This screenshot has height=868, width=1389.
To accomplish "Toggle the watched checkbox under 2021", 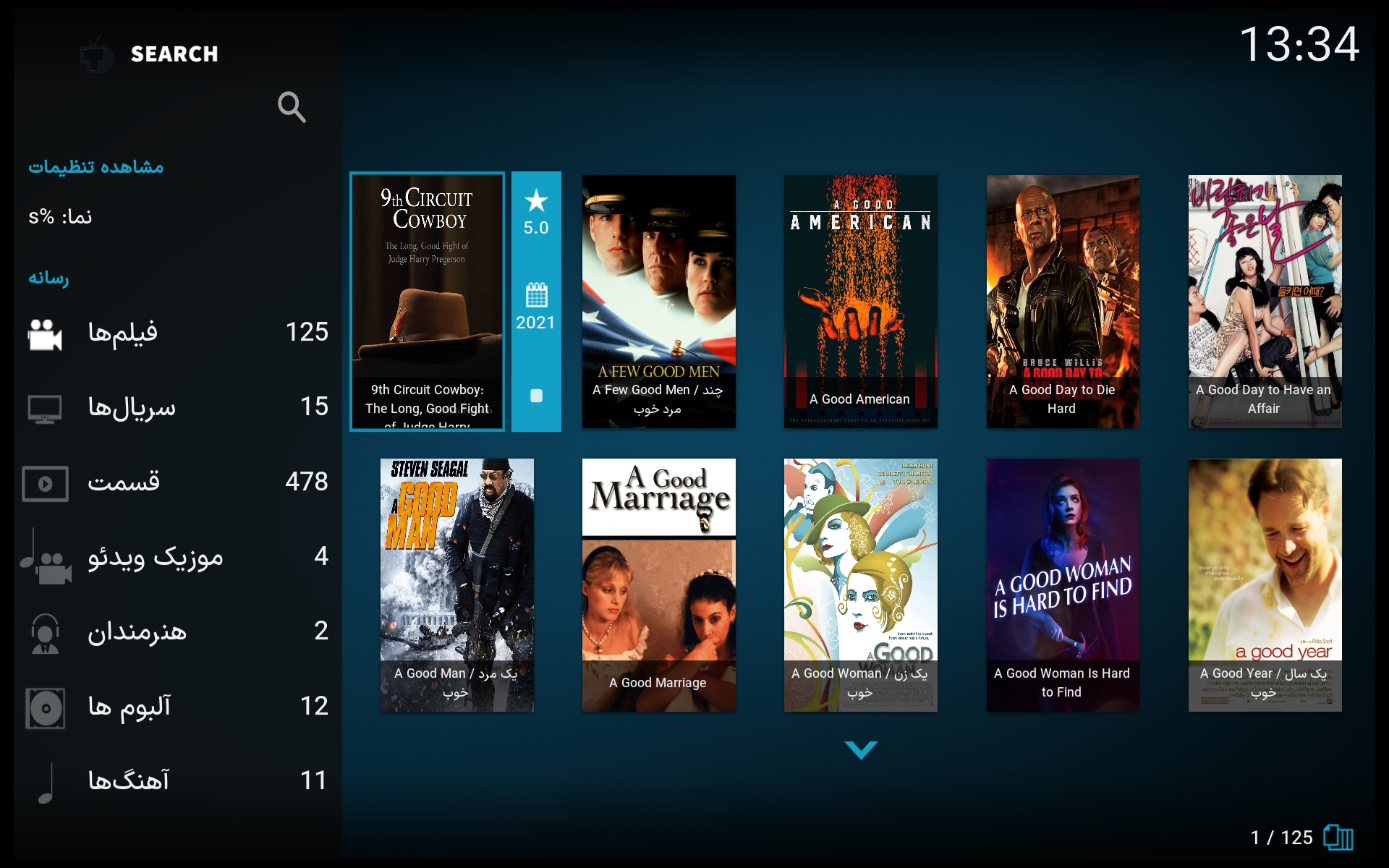I will pos(536,396).
